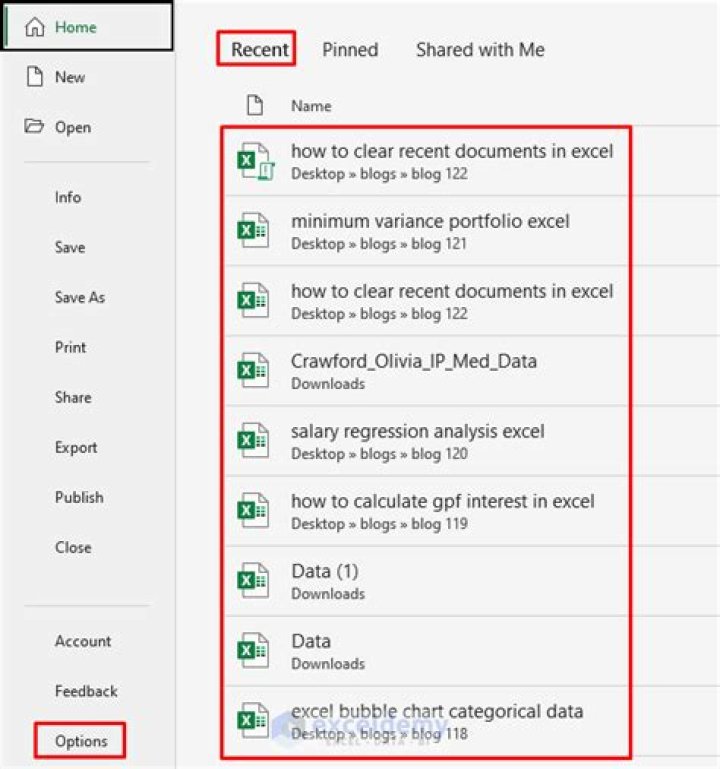Click the document icon in Name header

click(x=255, y=105)
